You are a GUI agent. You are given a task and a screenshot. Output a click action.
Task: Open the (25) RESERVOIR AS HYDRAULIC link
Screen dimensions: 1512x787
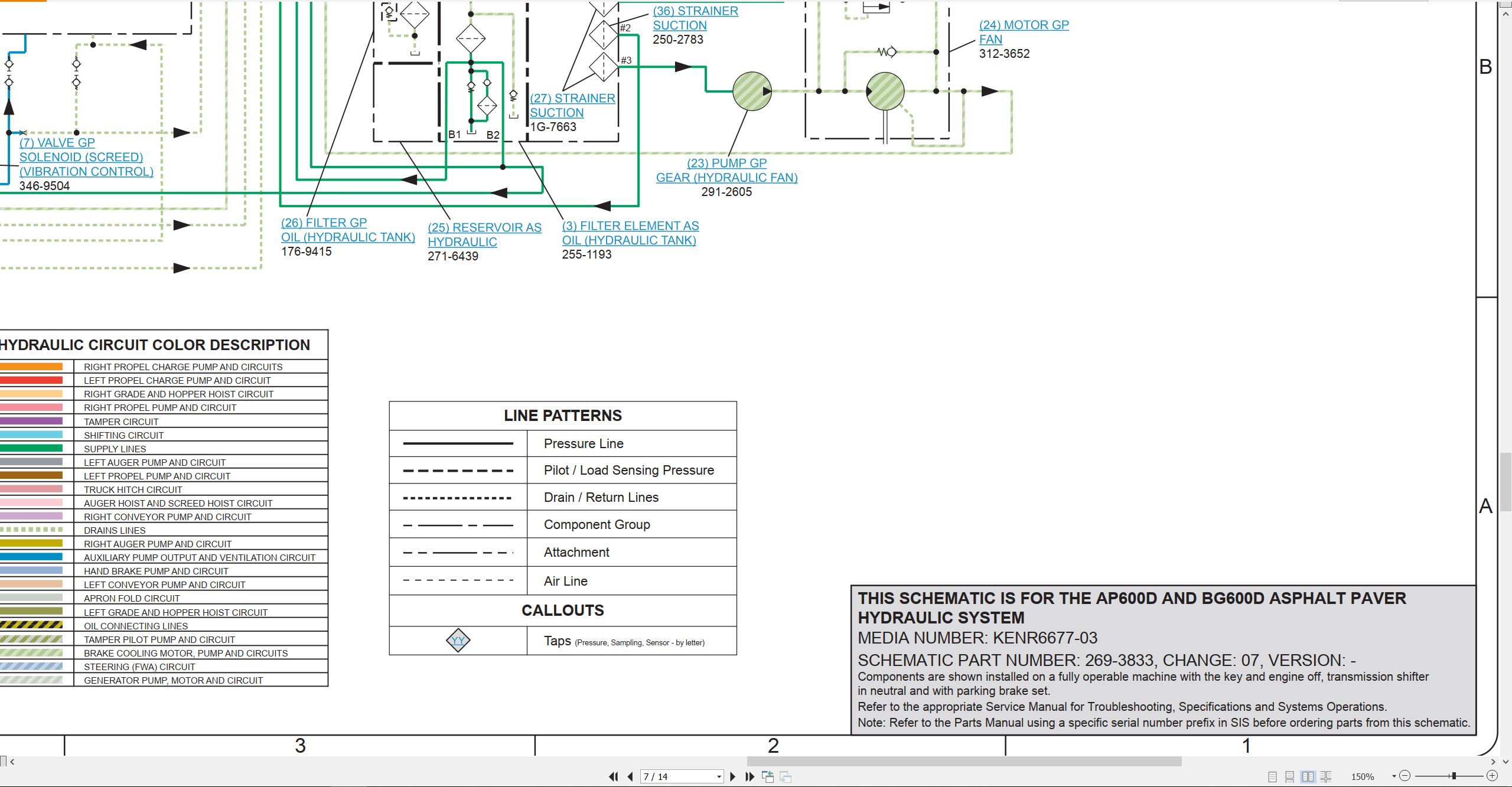pyautogui.click(x=484, y=235)
